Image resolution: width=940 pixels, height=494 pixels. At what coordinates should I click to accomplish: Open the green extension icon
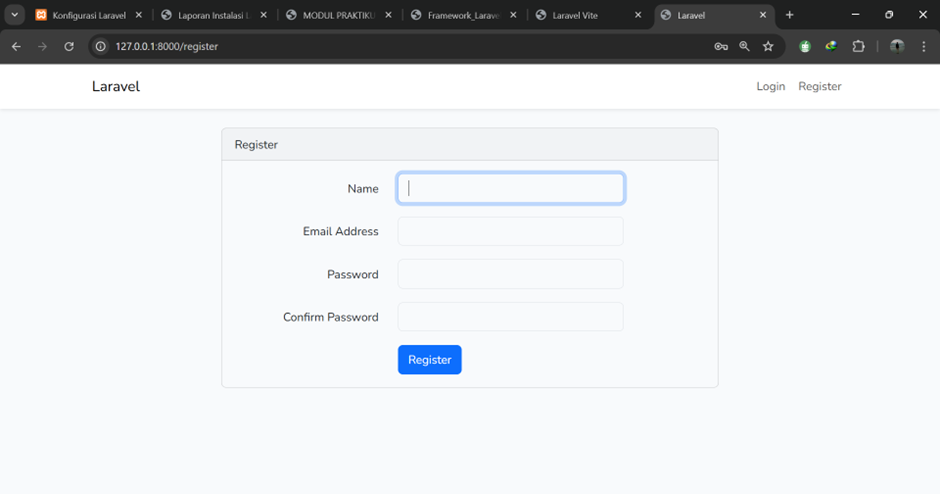[x=805, y=46]
